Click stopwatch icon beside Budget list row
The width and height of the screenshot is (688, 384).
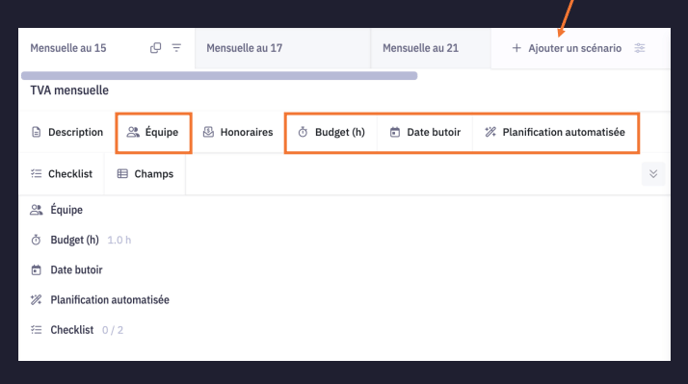pos(36,240)
